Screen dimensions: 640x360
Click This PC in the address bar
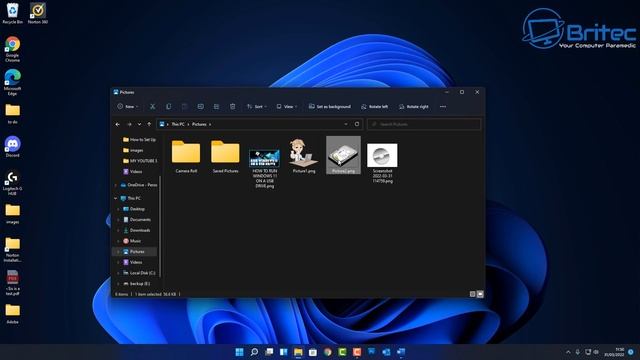coord(178,124)
